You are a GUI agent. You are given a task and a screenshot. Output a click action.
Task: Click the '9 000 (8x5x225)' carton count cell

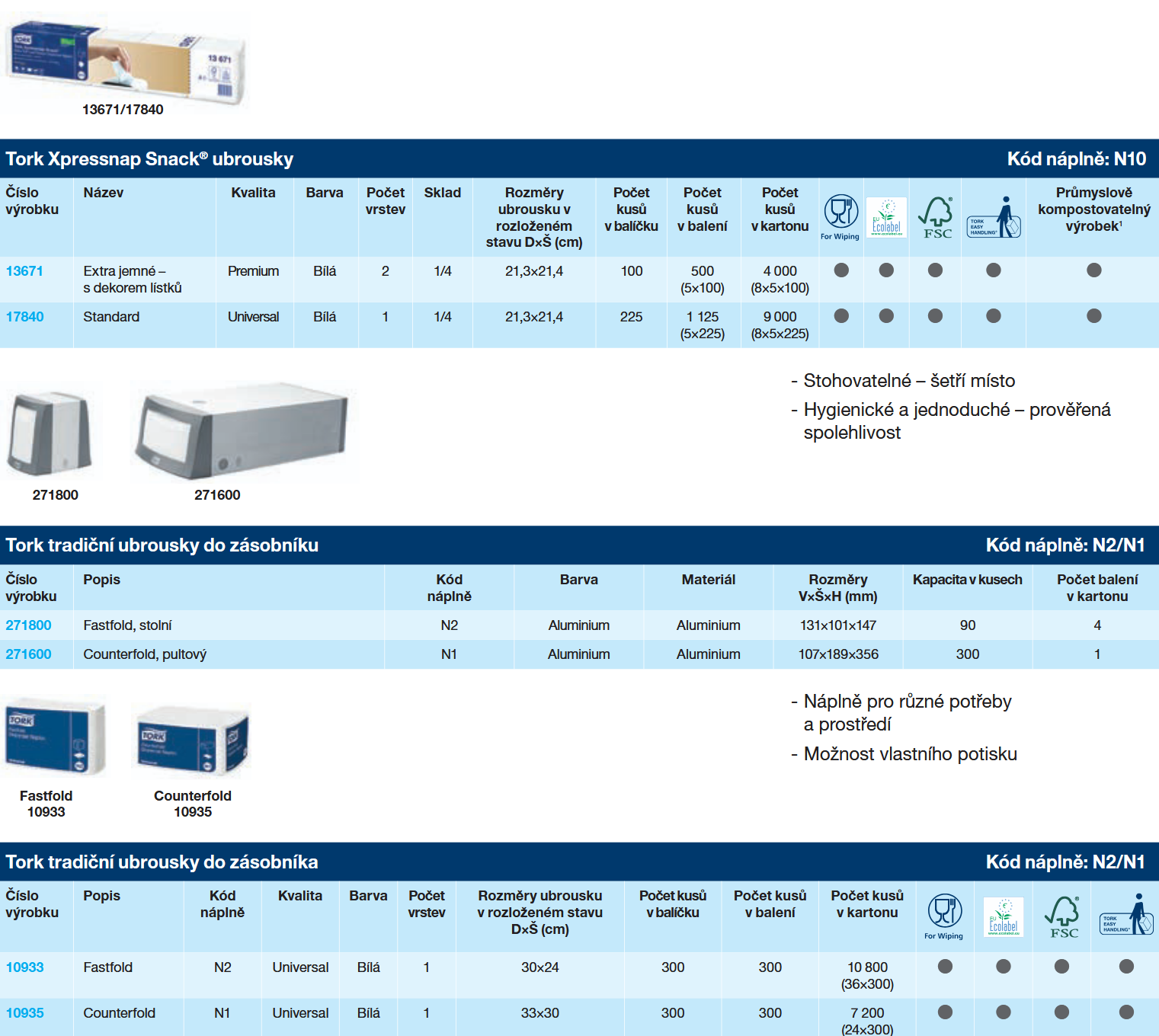pos(780,325)
